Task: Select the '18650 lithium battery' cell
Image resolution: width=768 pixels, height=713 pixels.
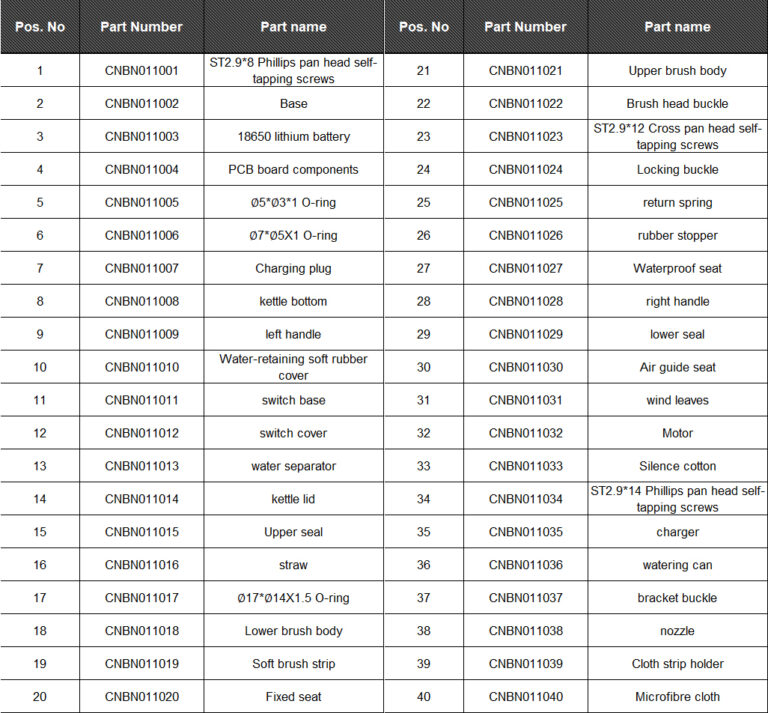Action: 293,136
